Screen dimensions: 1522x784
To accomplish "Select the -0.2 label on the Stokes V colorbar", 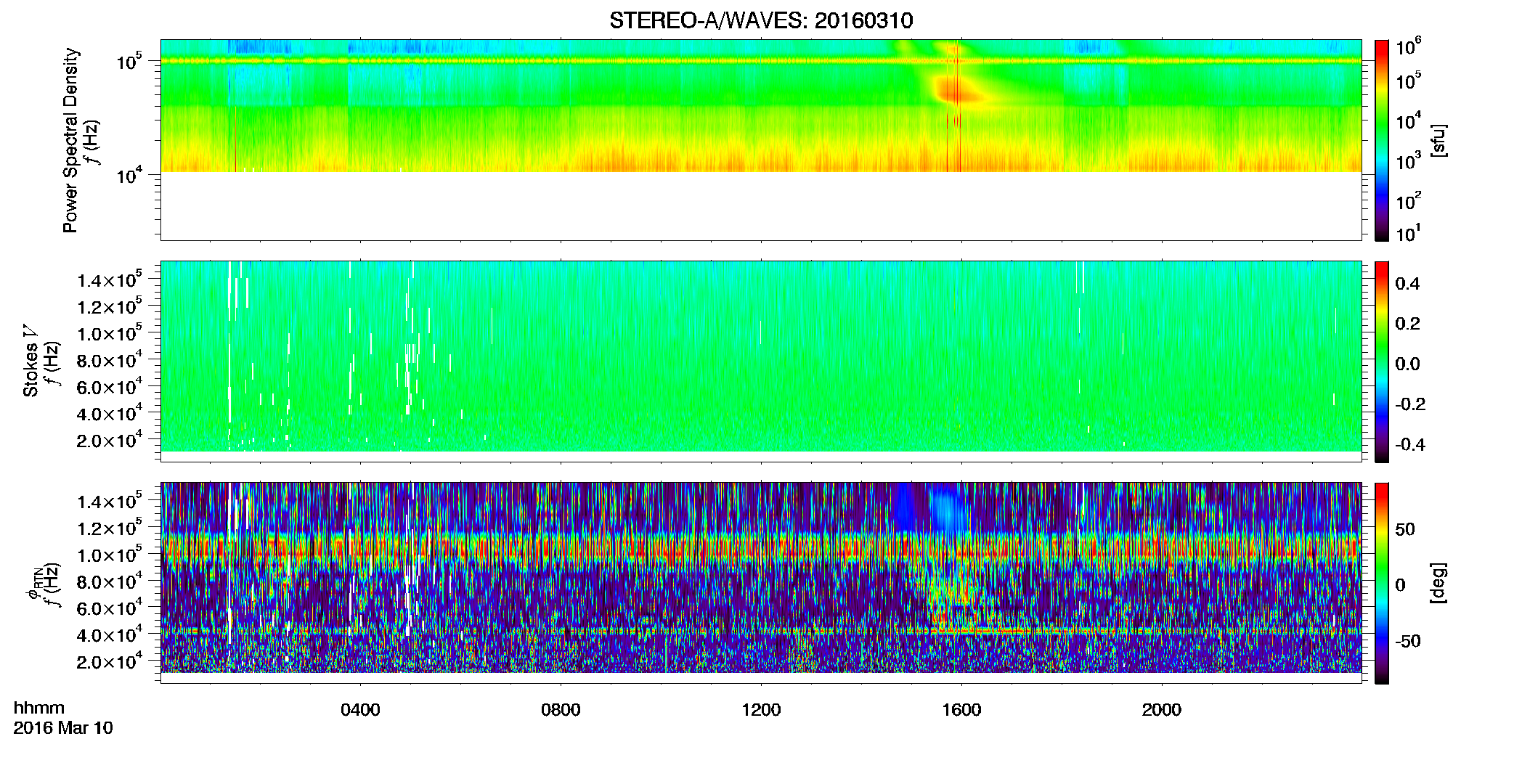I will coord(1409,404).
